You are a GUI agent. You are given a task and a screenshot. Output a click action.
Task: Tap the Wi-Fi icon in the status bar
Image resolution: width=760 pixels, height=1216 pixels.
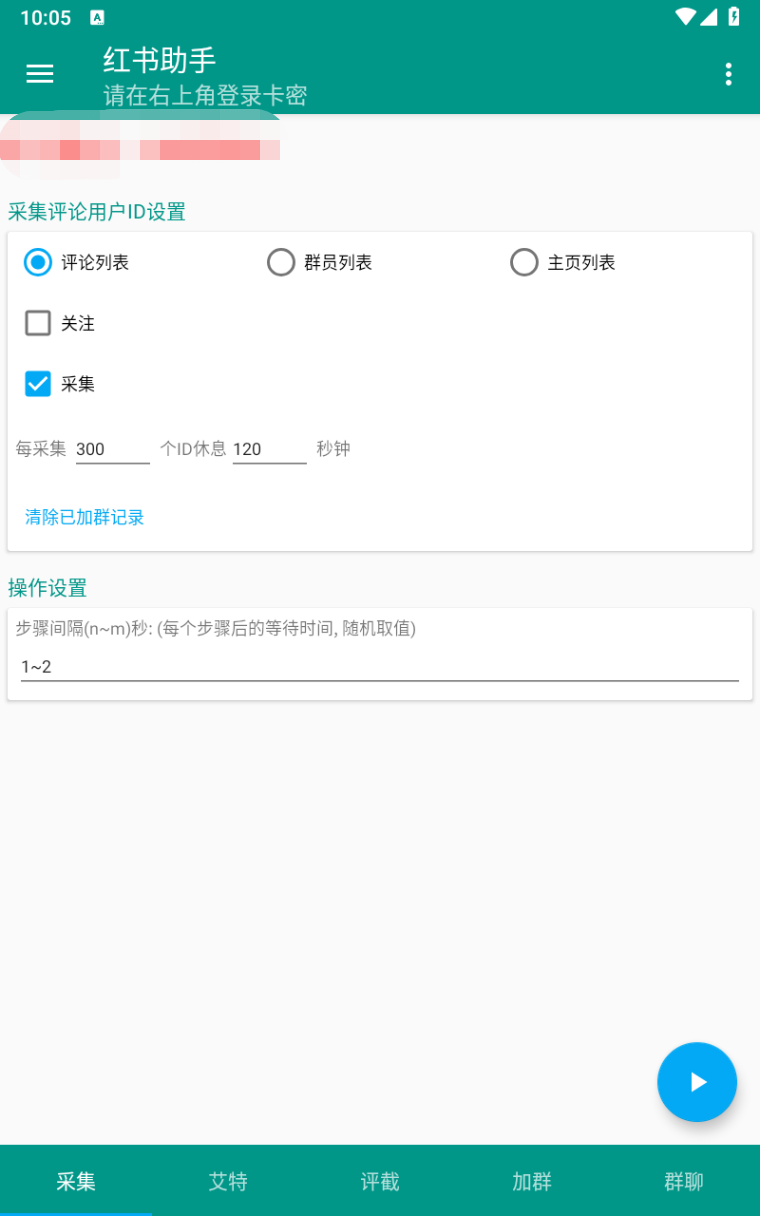pyautogui.click(x=684, y=16)
